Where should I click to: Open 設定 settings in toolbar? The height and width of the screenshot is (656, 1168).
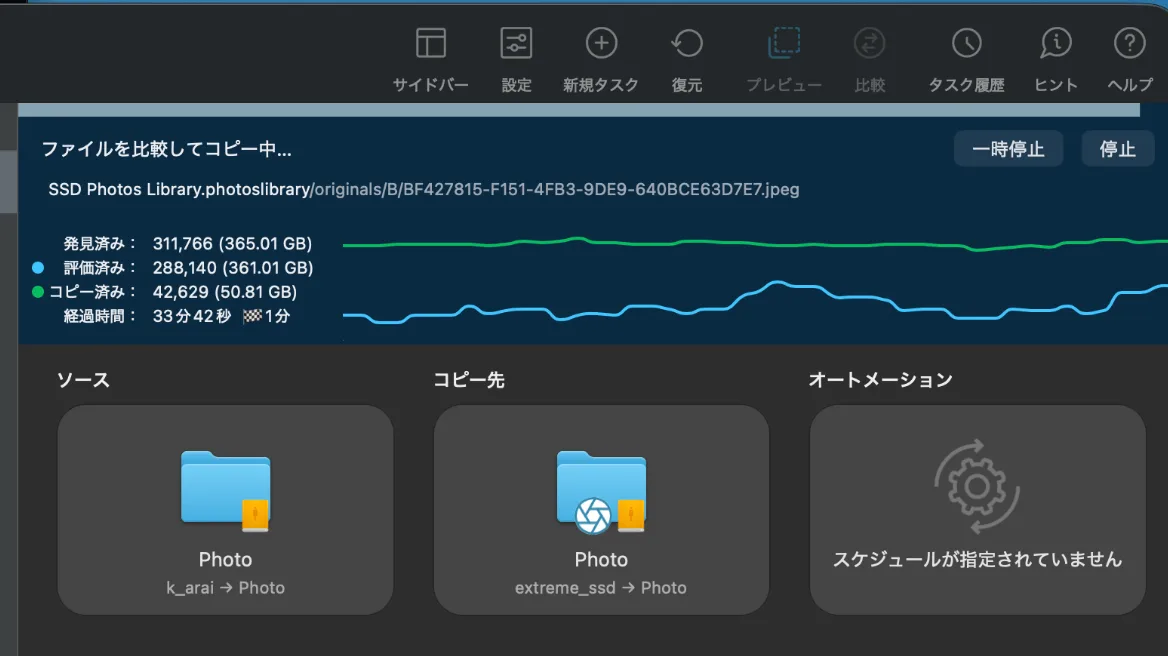coord(515,43)
